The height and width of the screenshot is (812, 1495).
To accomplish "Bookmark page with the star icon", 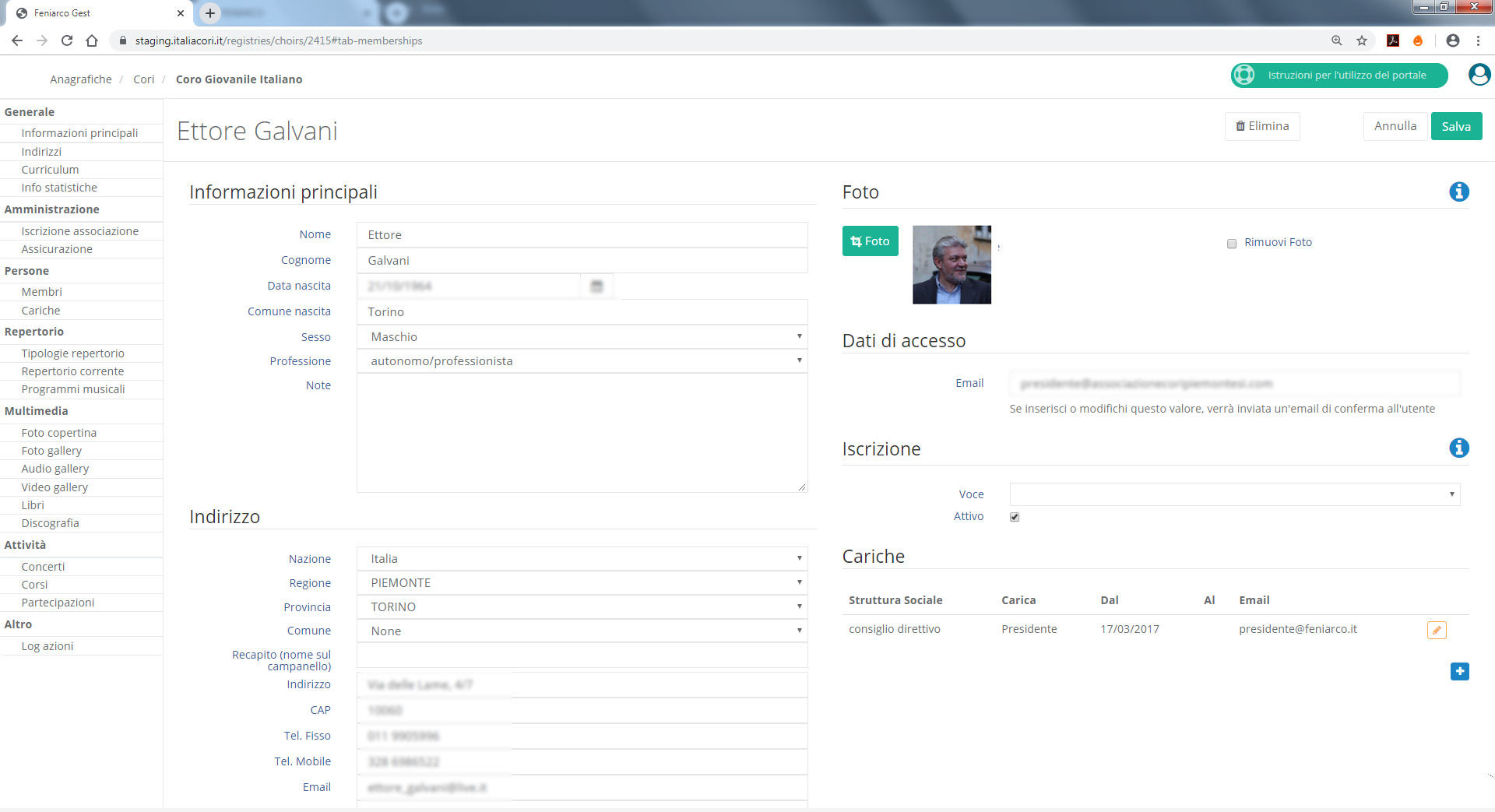I will pos(1362,40).
